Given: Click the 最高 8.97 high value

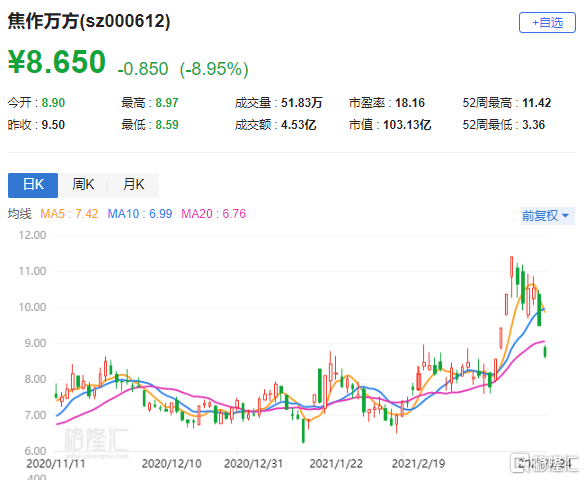Looking at the screenshot, I should pyautogui.click(x=167, y=103).
